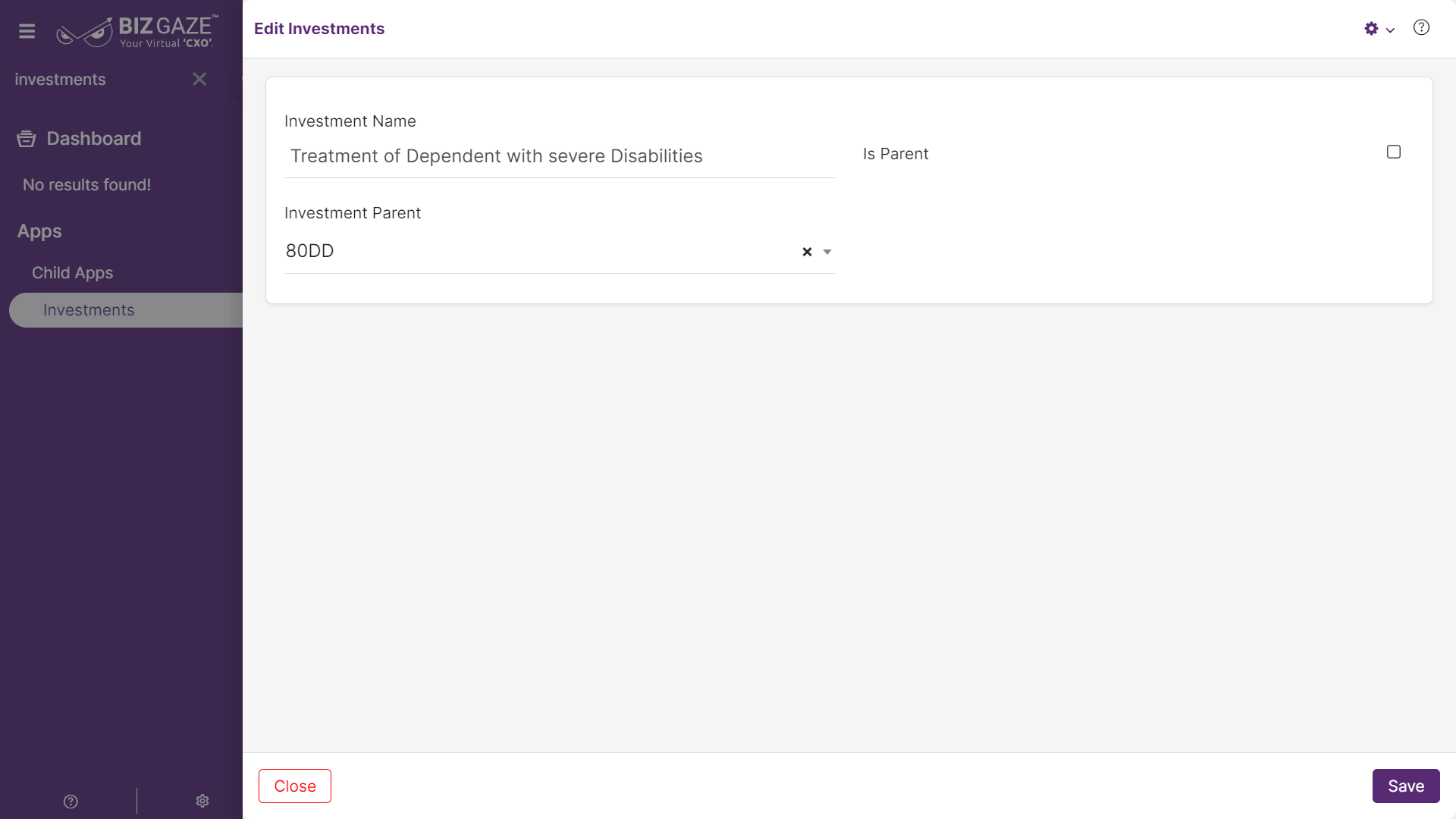Open the settings gear icon in header
The width and height of the screenshot is (1456, 819).
click(x=1371, y=29)
